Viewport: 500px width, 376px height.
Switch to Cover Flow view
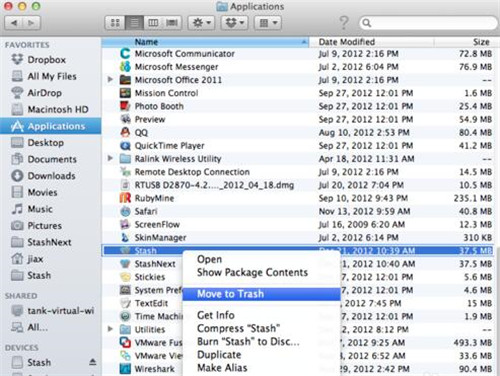172,23
